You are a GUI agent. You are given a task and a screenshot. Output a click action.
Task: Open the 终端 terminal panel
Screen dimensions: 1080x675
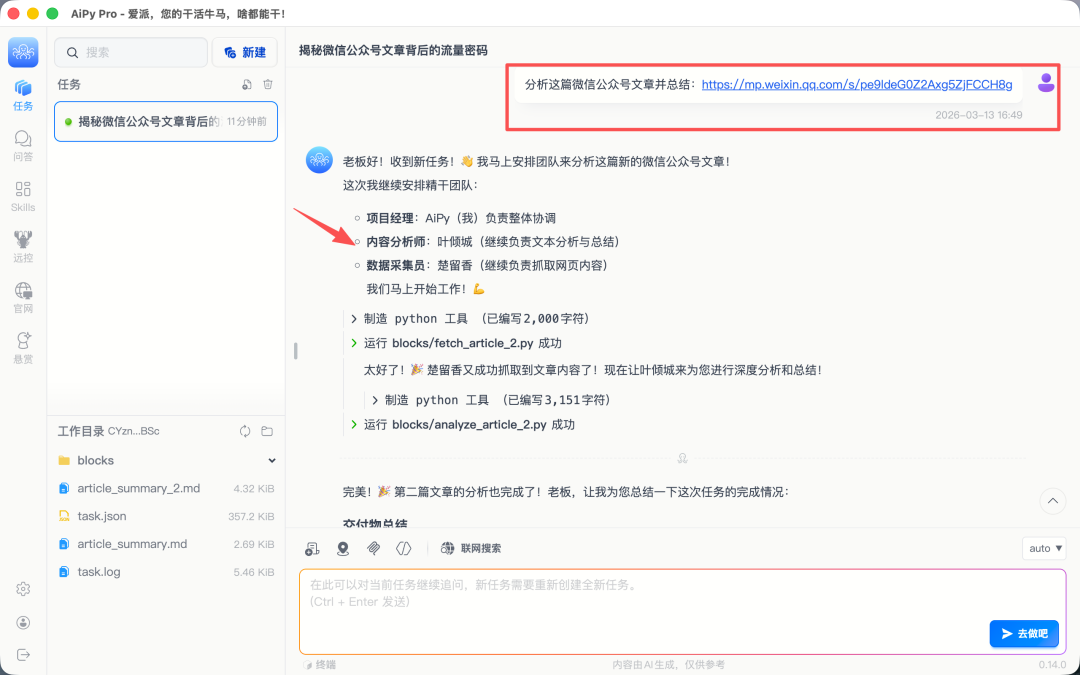coord(321,665)
